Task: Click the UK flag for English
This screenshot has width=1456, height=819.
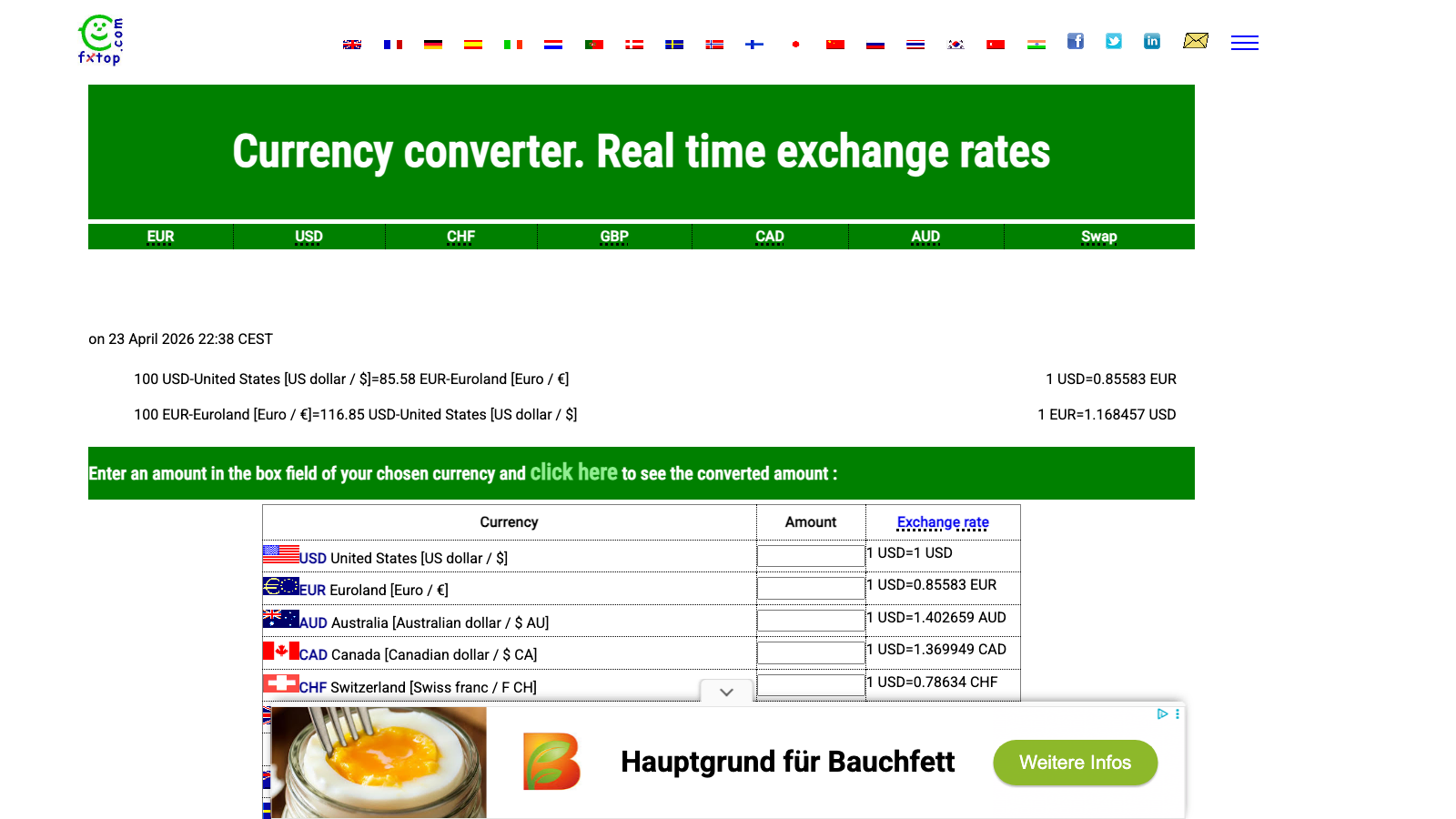Action: coord(352,44)
